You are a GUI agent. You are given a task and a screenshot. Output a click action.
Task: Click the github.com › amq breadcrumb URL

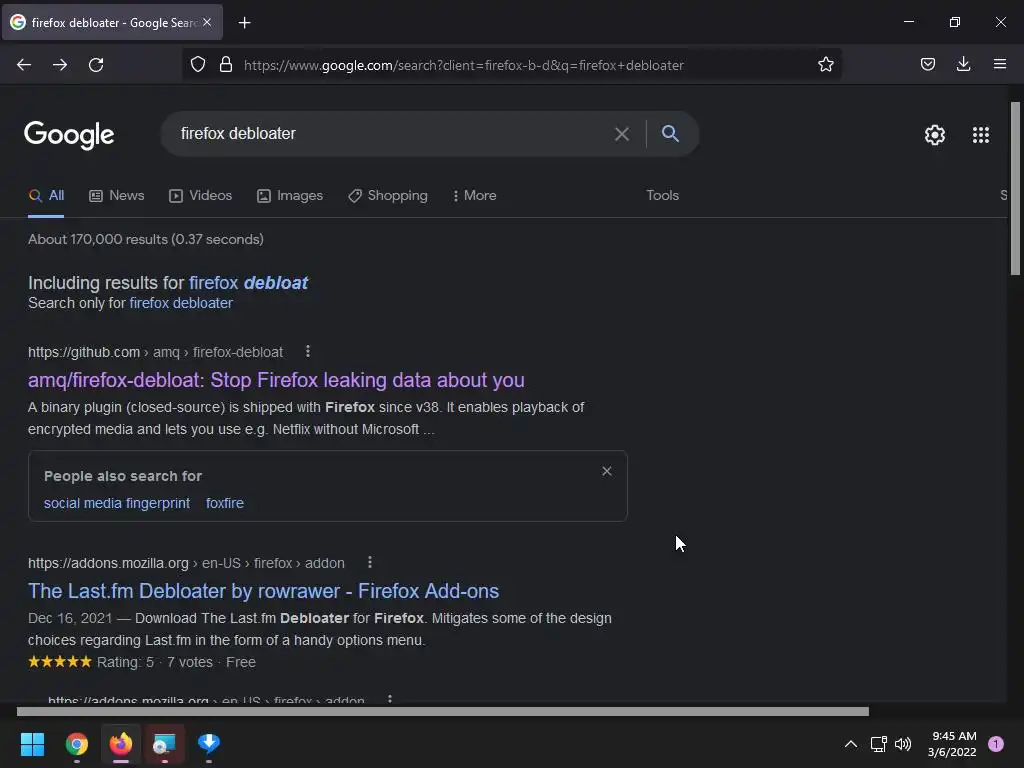[x=155, y=352]
